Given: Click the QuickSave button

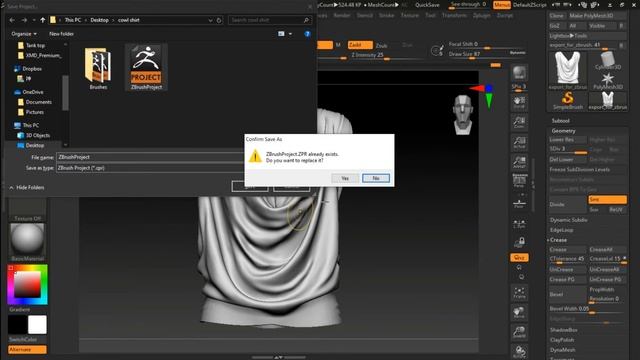Looking at the screenshot, I should coord(427,5).
